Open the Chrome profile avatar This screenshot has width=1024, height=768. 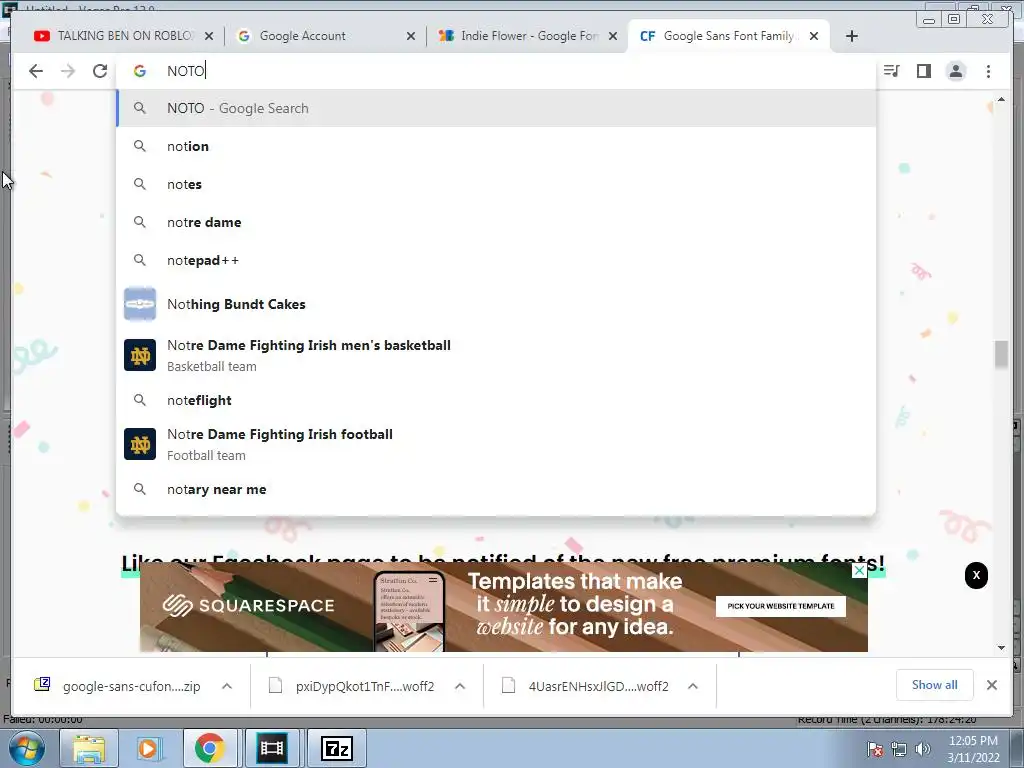[956, 71]
